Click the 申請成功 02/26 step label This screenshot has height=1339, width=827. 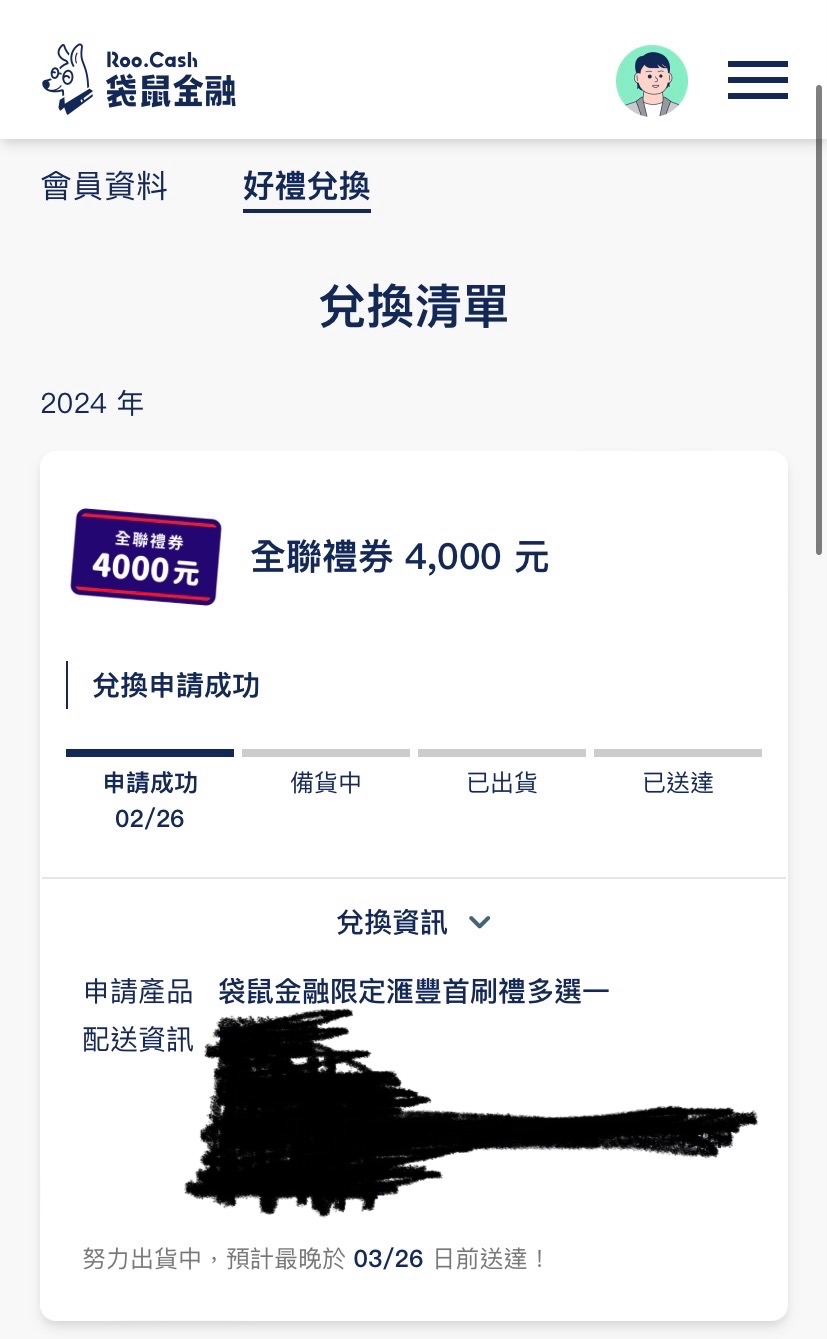[x=150, y=800]
